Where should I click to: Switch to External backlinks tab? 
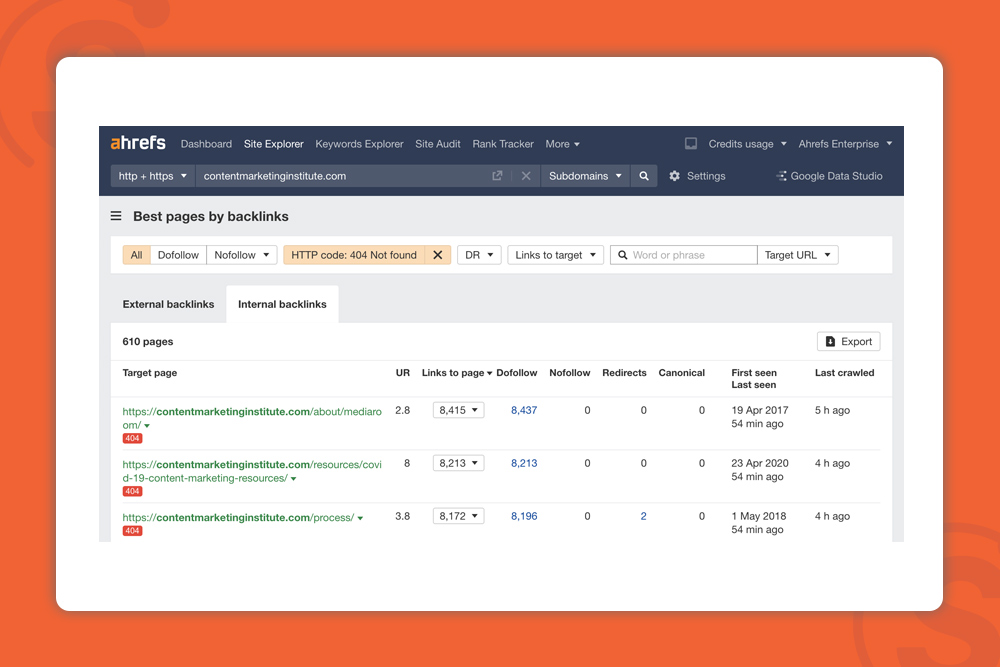pos(168,304)
